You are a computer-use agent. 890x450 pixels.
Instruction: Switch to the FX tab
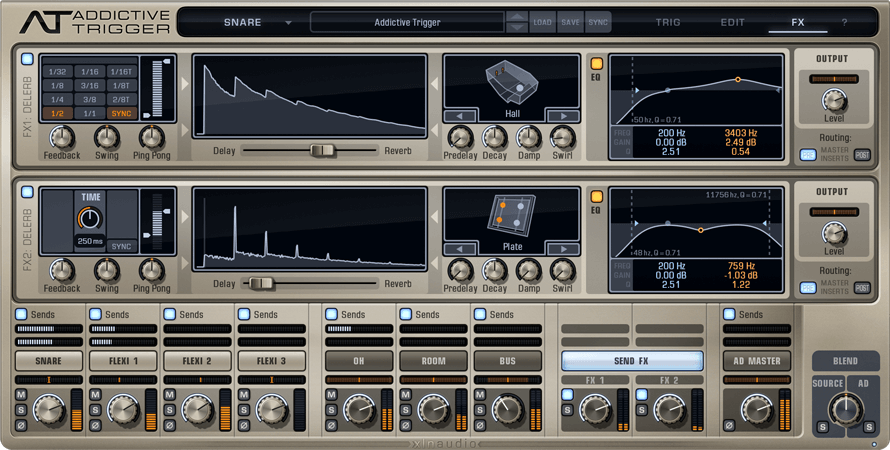797,23
